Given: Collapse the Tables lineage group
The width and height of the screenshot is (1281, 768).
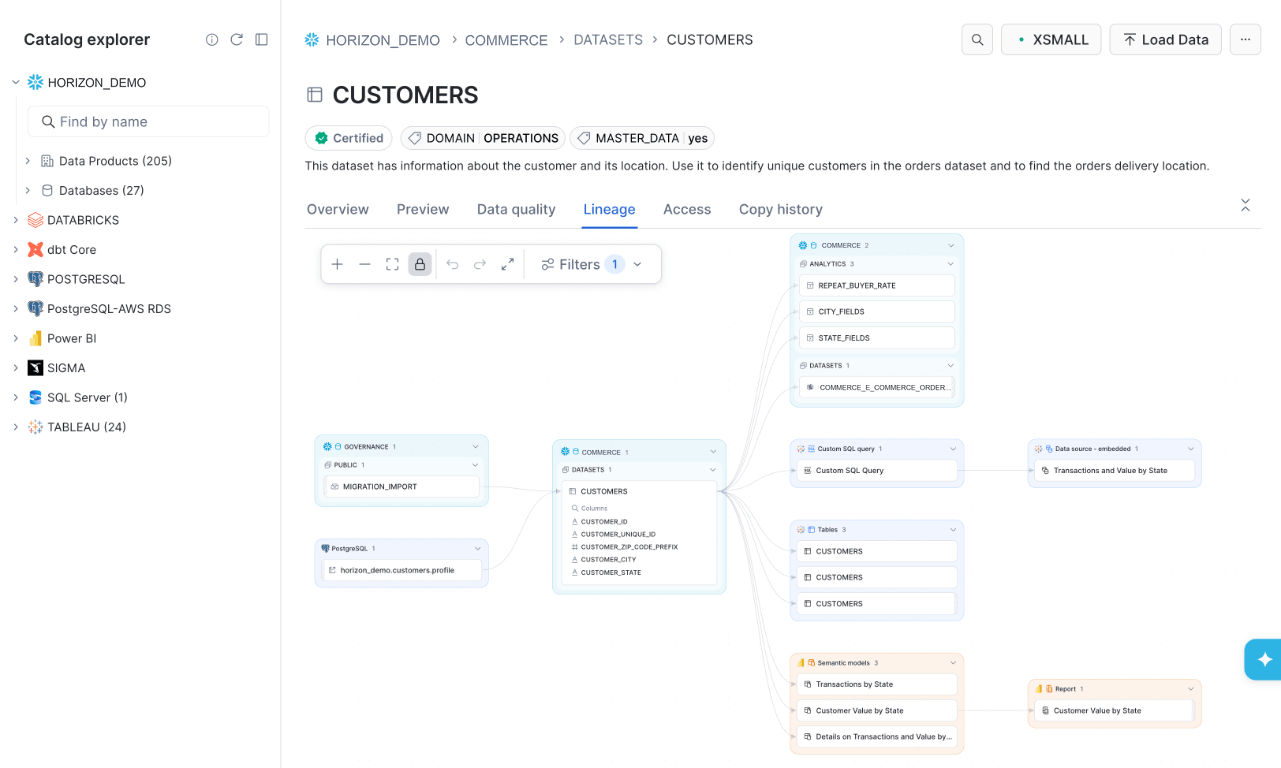Looking at the screenshot, I should click(952, 530).
